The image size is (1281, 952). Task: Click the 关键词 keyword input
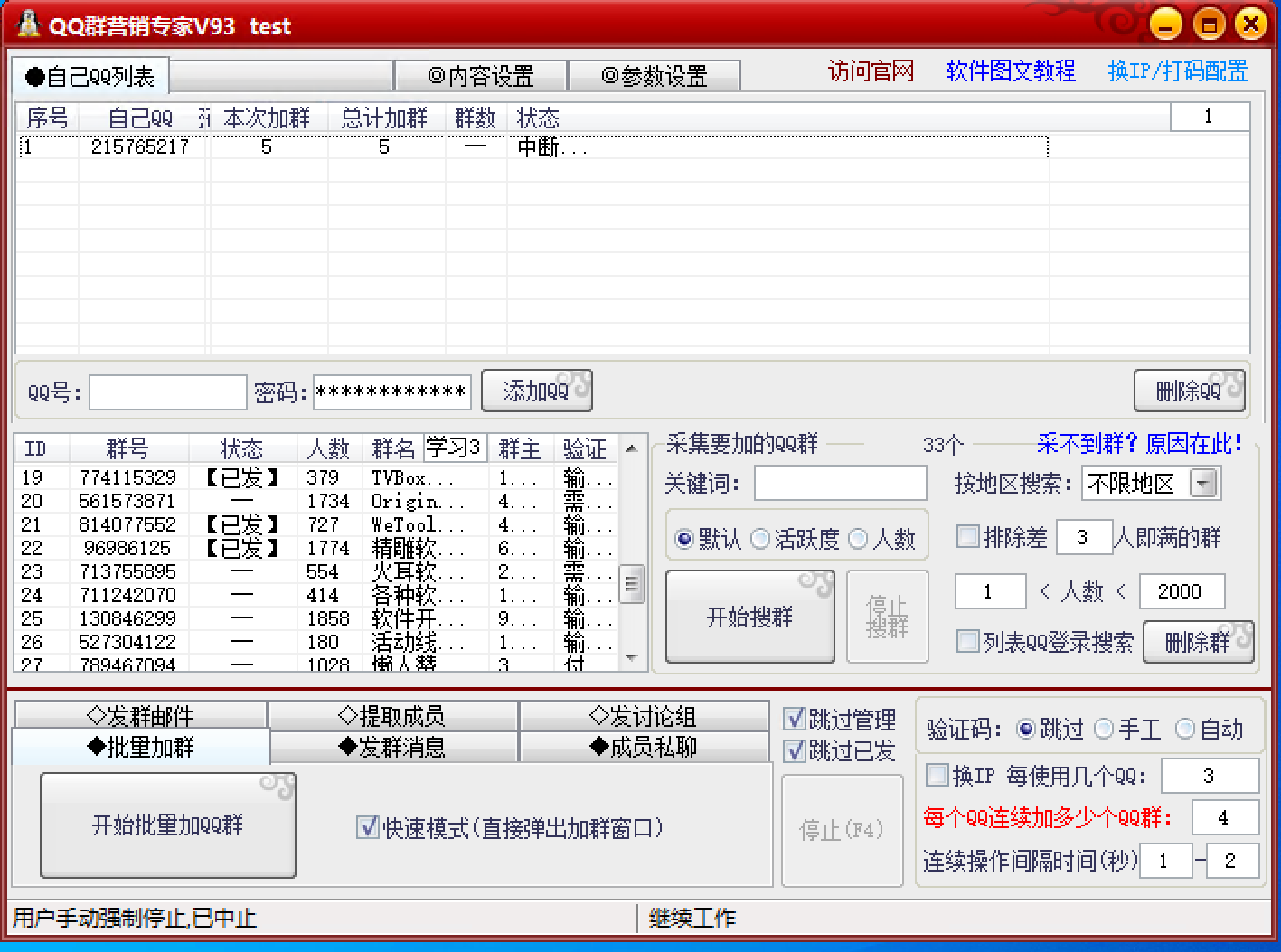click(841, 483)
